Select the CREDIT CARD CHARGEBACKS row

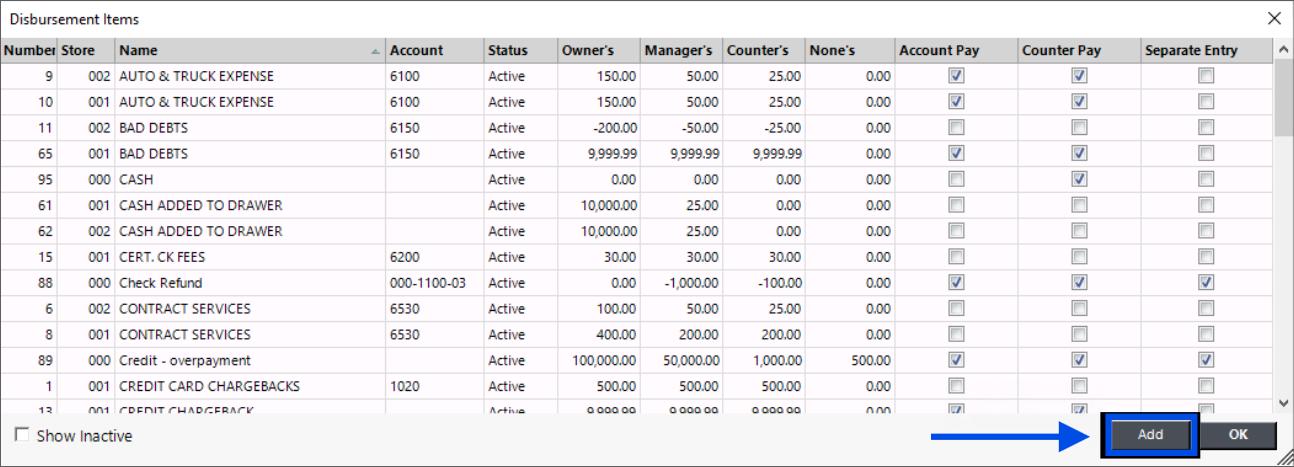coord(209,386)
